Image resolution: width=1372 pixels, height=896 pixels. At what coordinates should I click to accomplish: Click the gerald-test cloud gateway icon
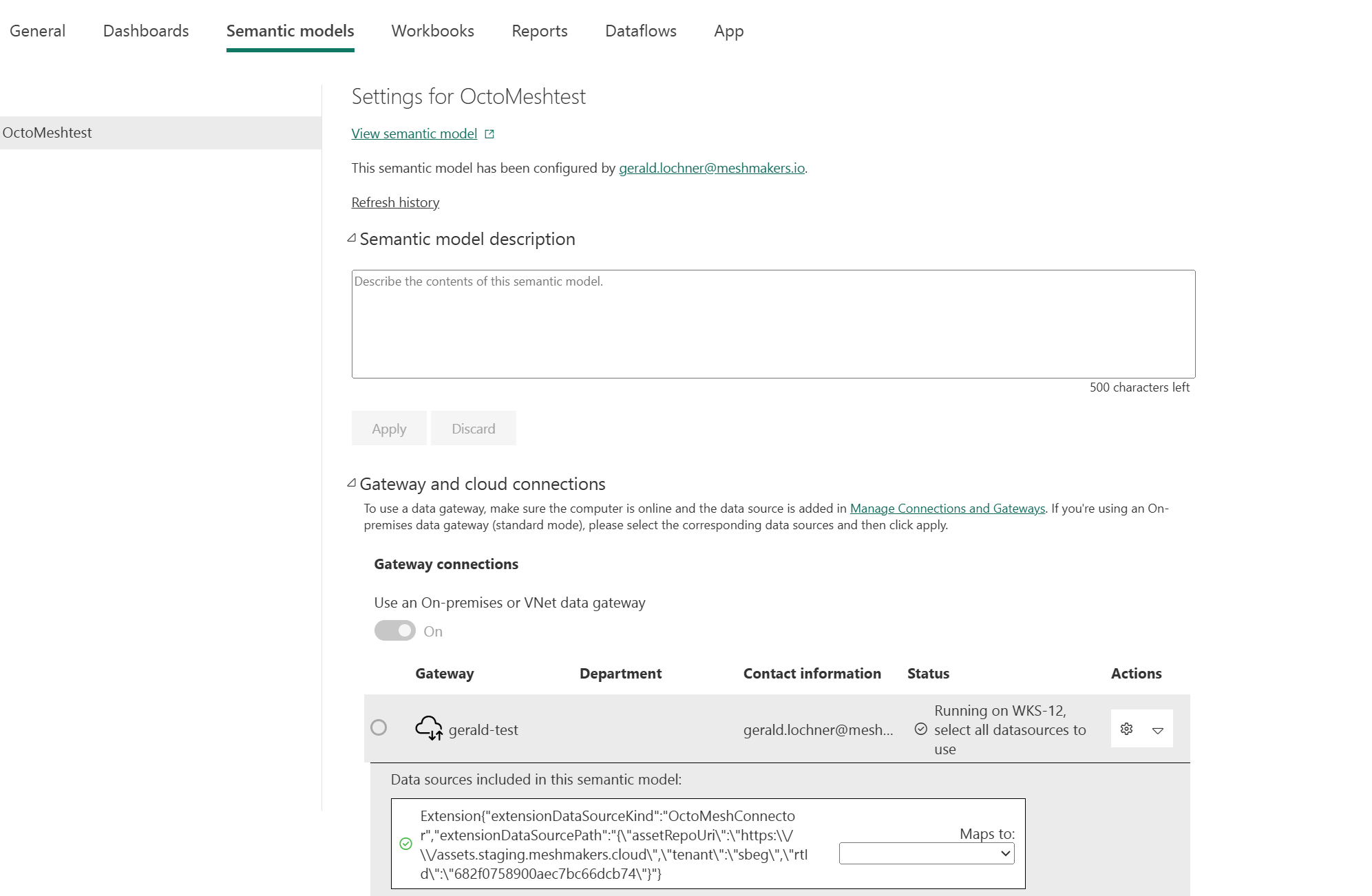coord(429,728)
